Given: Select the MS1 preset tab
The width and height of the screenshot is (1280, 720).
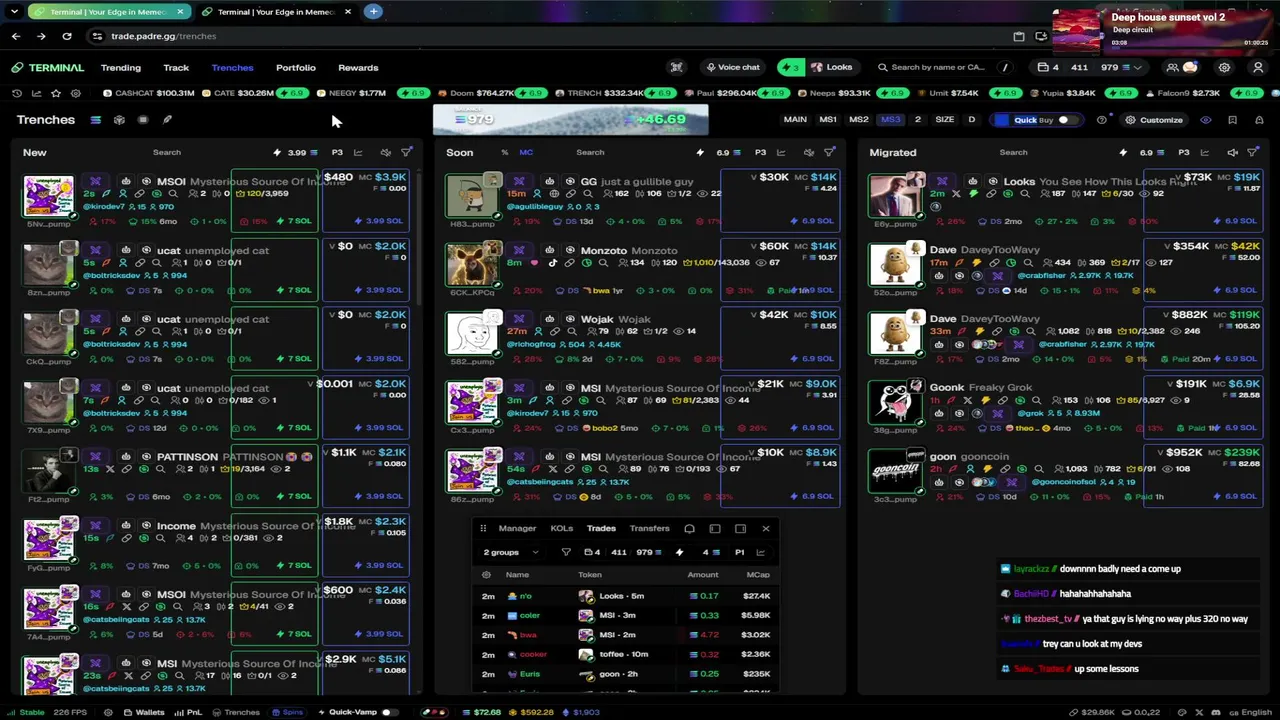Looking at the screenshot, I should [x=828, y=120].
